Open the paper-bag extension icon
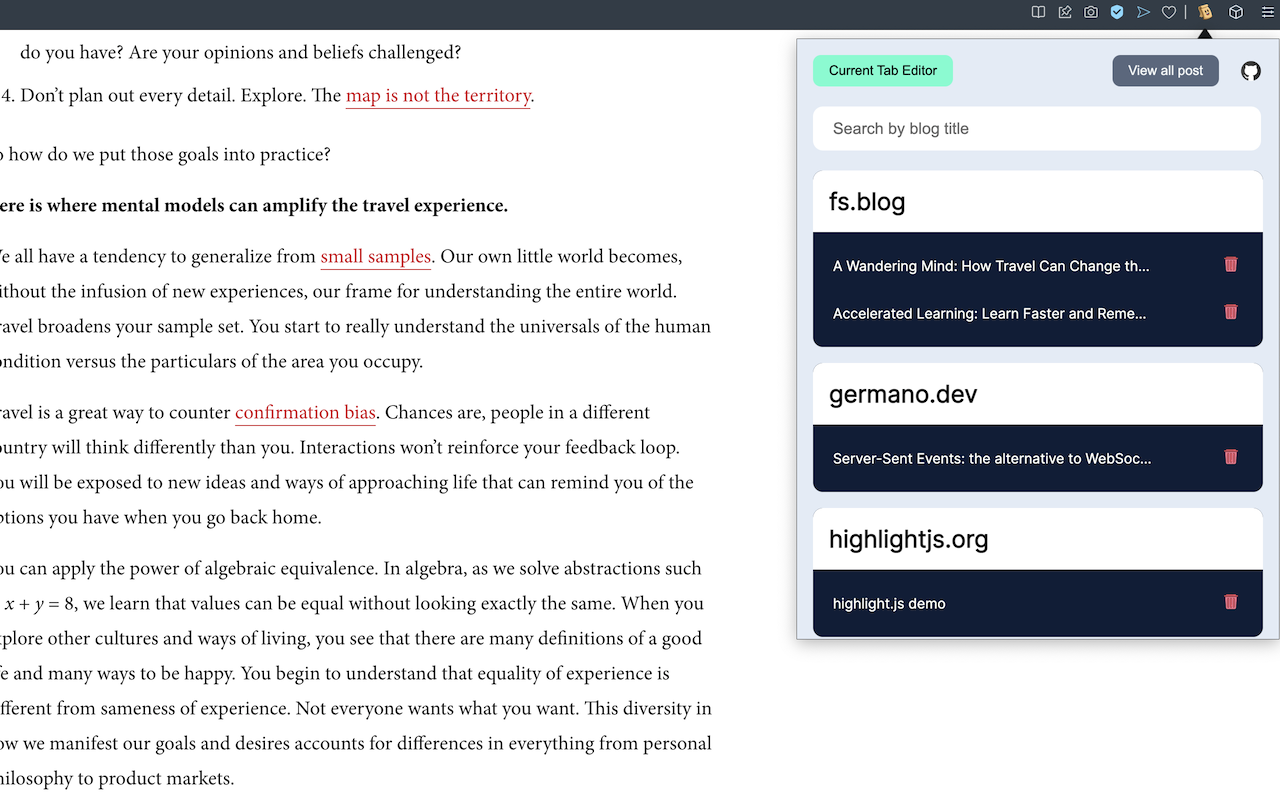Image resolution: width=1280 pixels, height=800 pixels. click(1205, 12)
